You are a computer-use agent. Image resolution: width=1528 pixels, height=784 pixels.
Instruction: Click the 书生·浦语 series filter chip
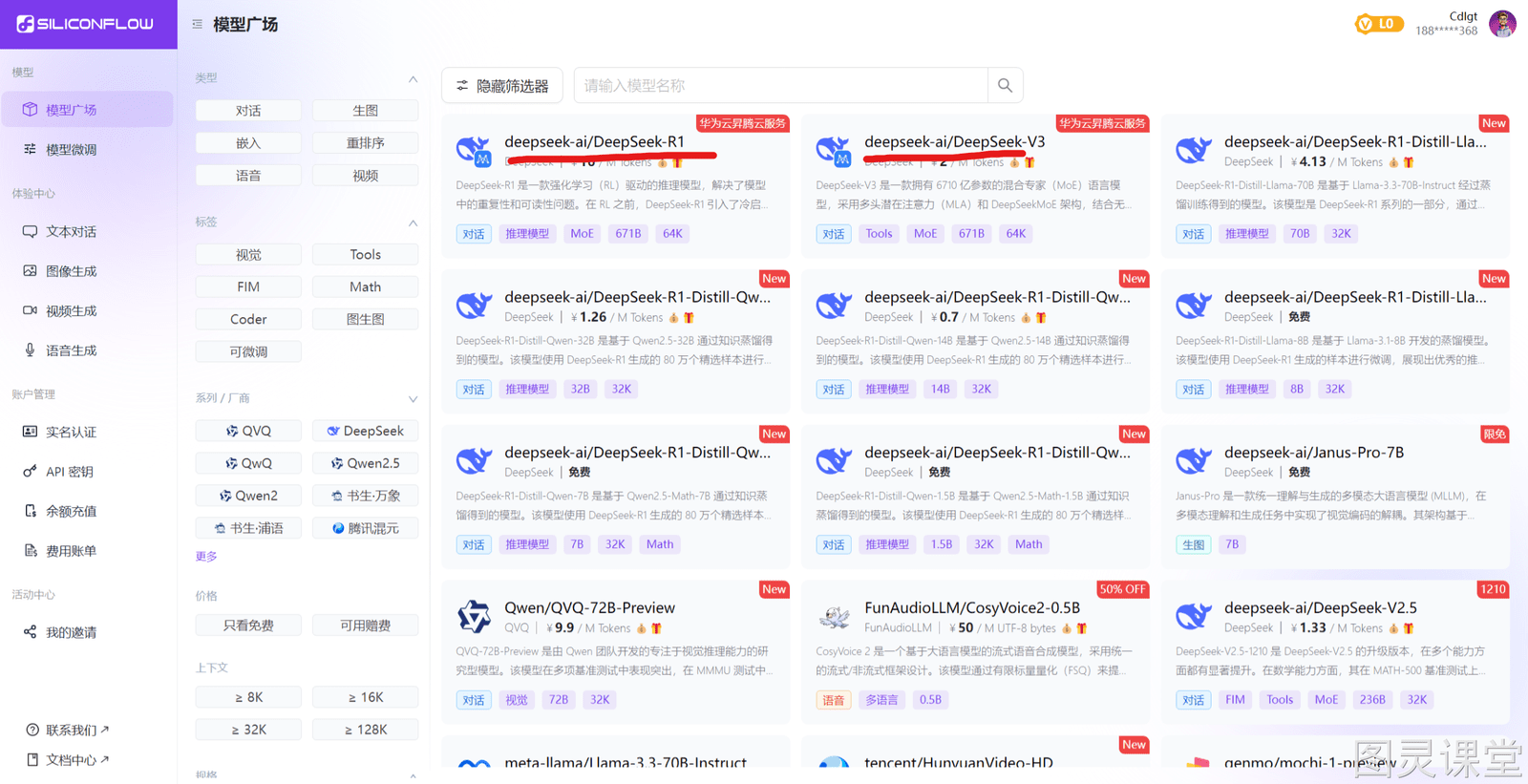pos(248,529)
